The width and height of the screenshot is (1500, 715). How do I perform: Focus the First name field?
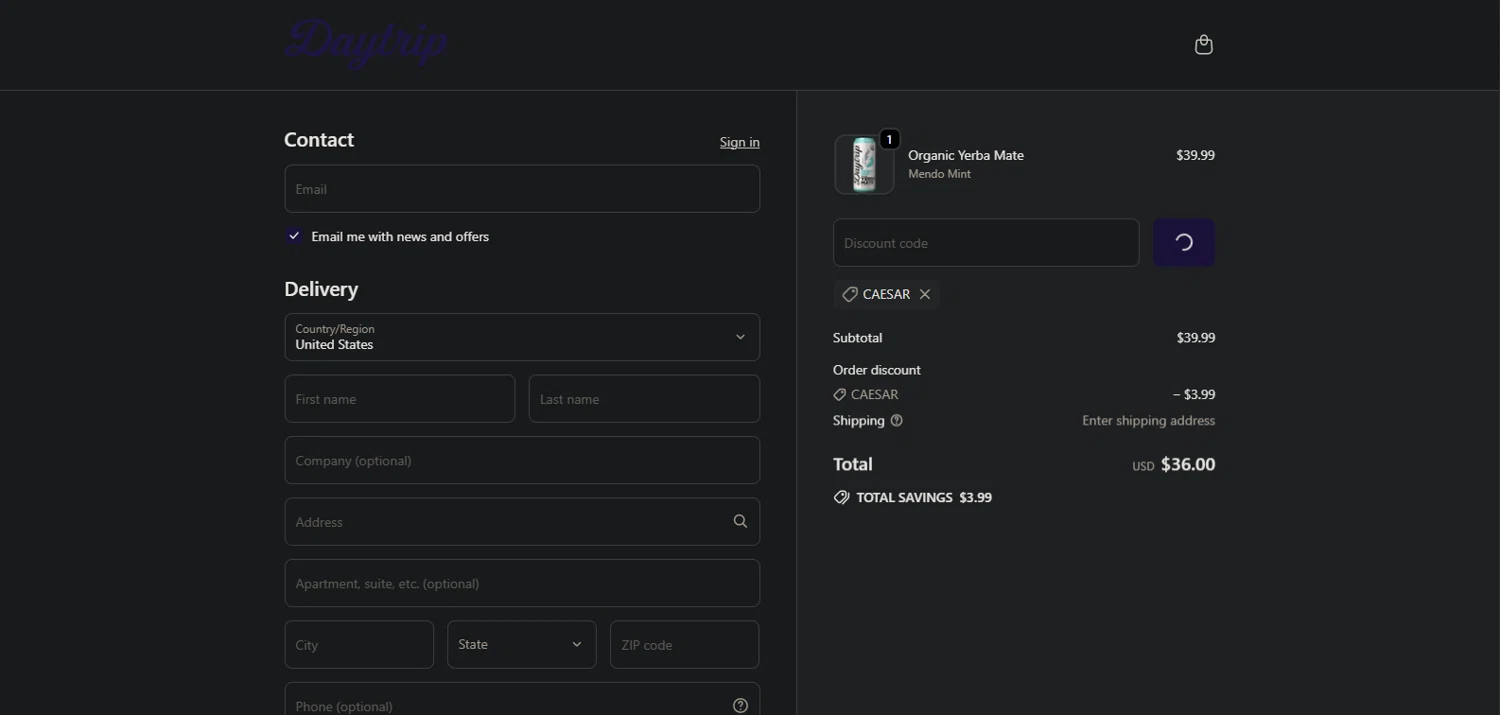pyautogui.click(x=400, y=399)
